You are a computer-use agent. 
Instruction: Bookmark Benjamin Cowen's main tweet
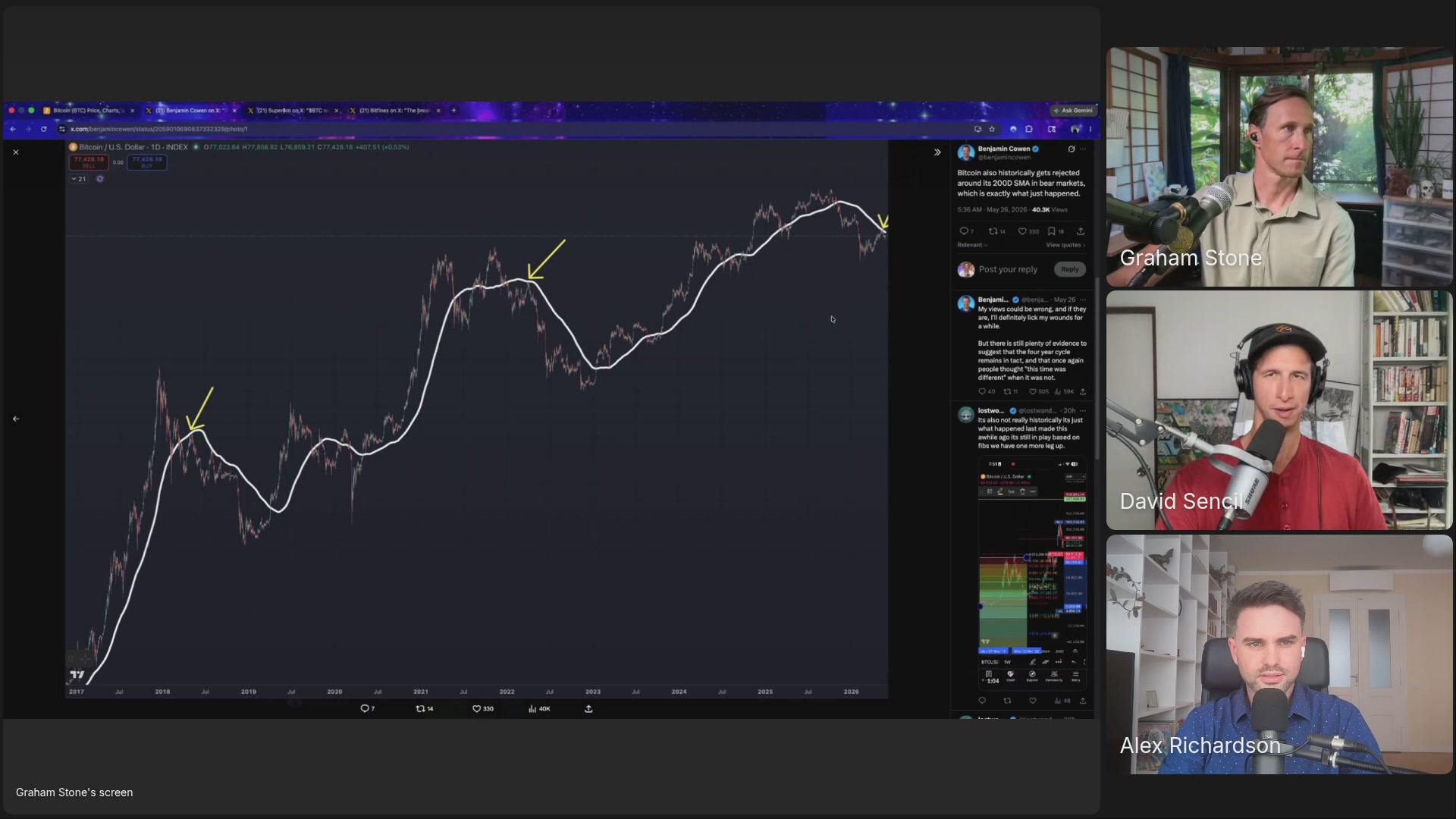coord(1052,231)
